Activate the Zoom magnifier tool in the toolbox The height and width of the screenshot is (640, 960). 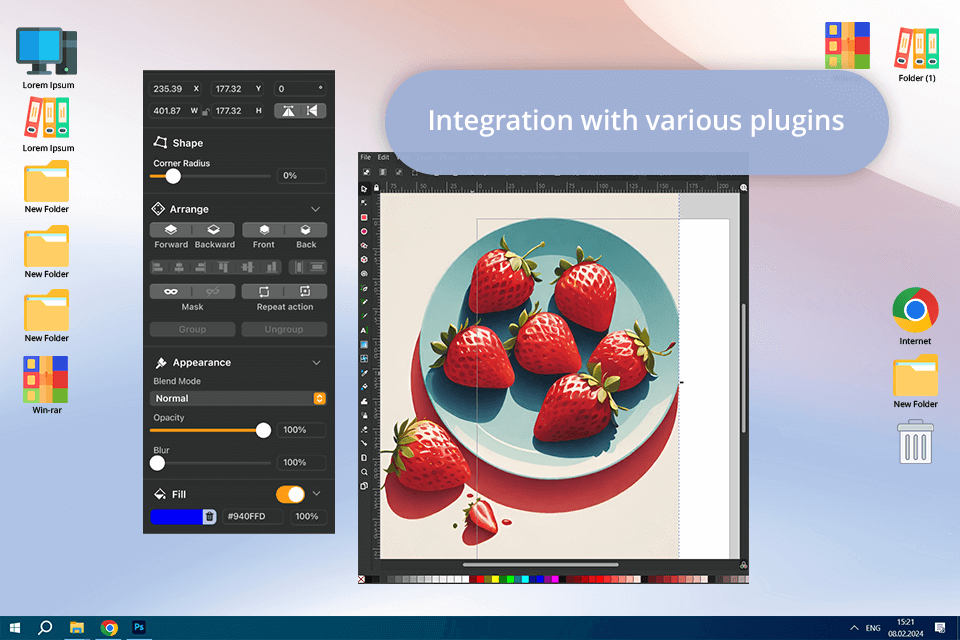point(364,472)
